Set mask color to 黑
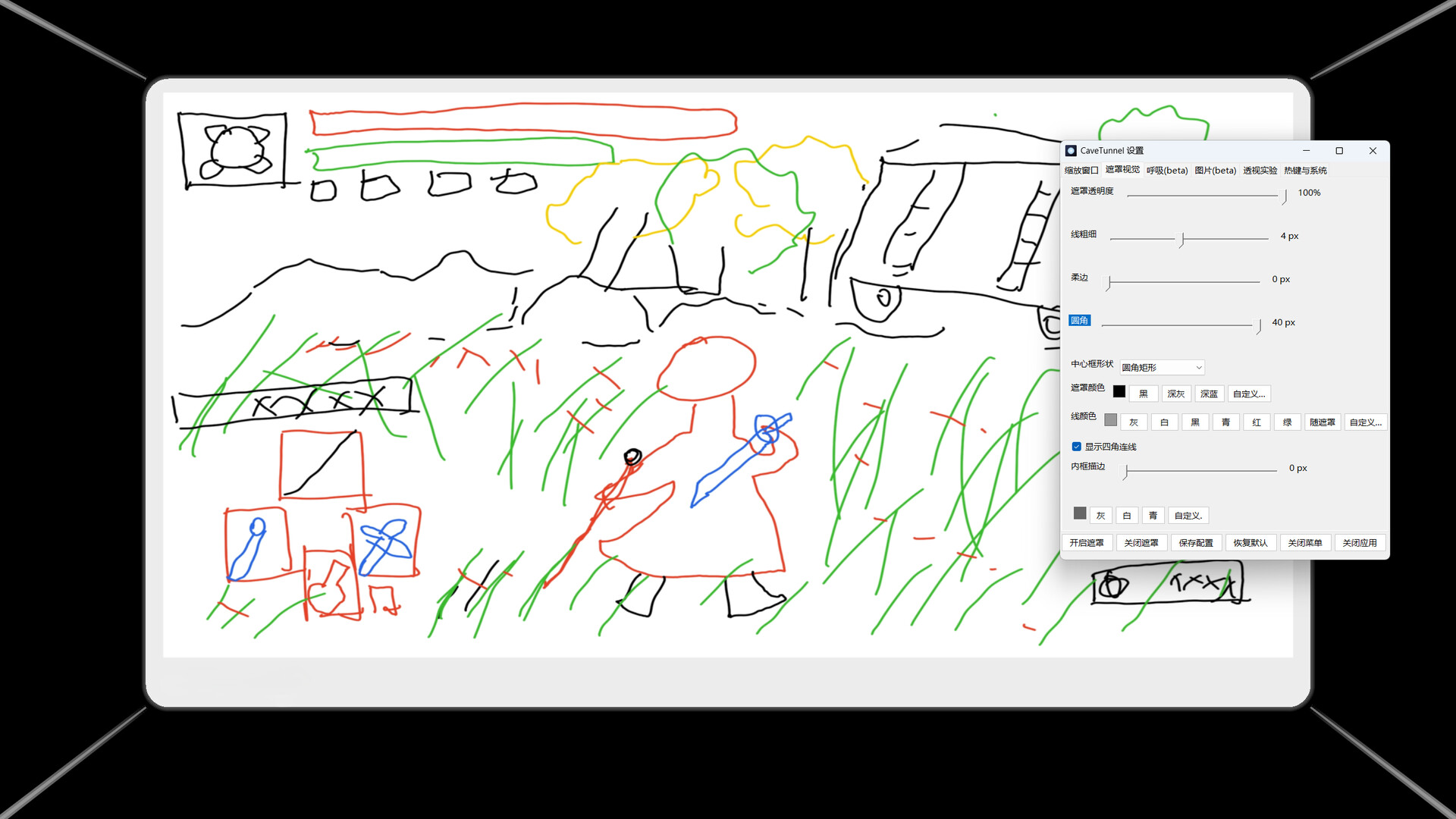 [1144, 394]
